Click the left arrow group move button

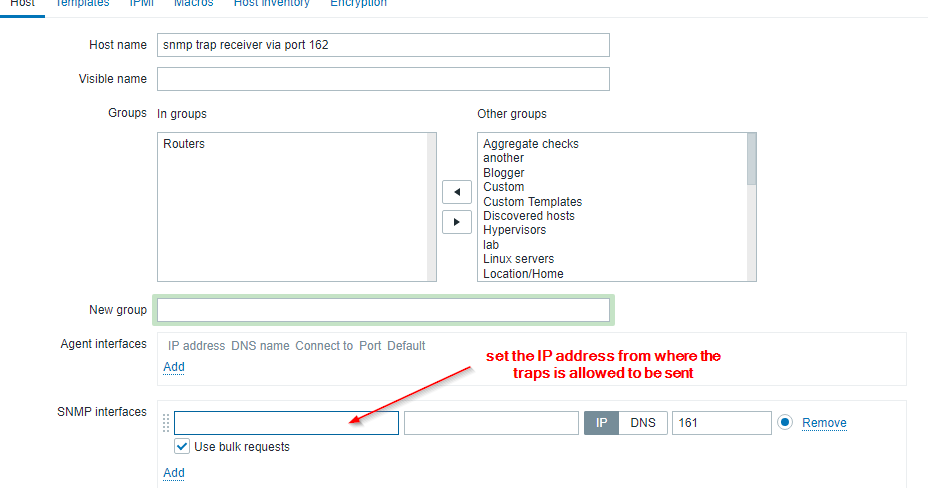pyautogui.click(x=456, y=192)
